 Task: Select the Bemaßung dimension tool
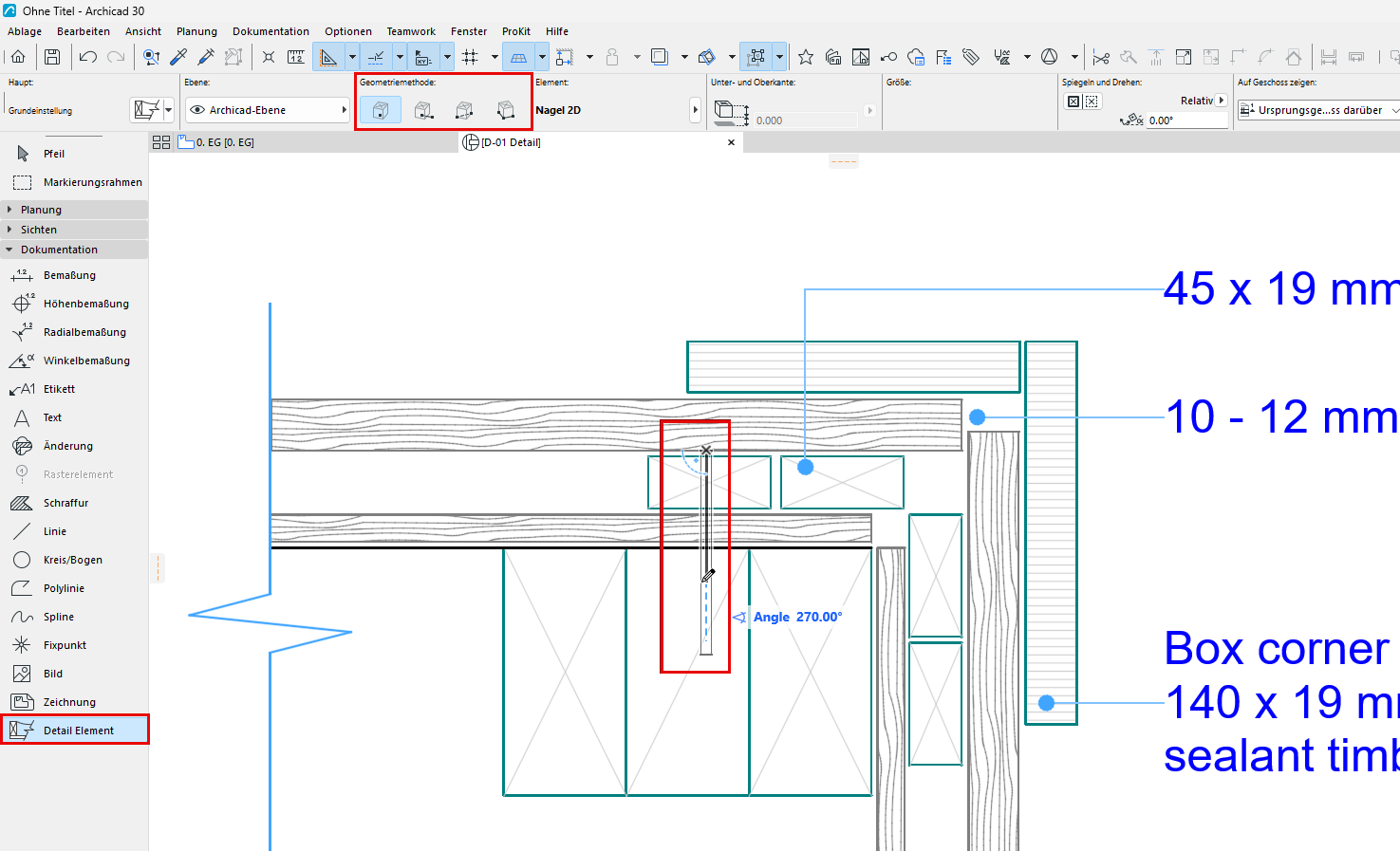[74, 275]
